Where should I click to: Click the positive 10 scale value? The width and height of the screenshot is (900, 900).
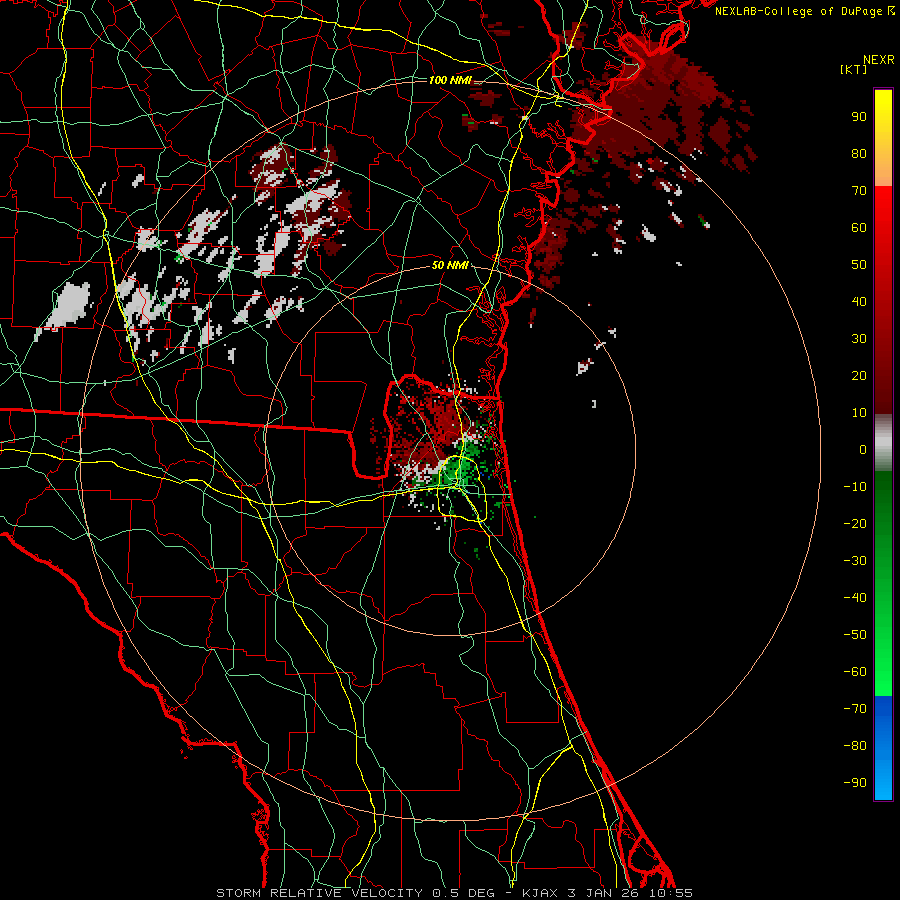point(859,413)
